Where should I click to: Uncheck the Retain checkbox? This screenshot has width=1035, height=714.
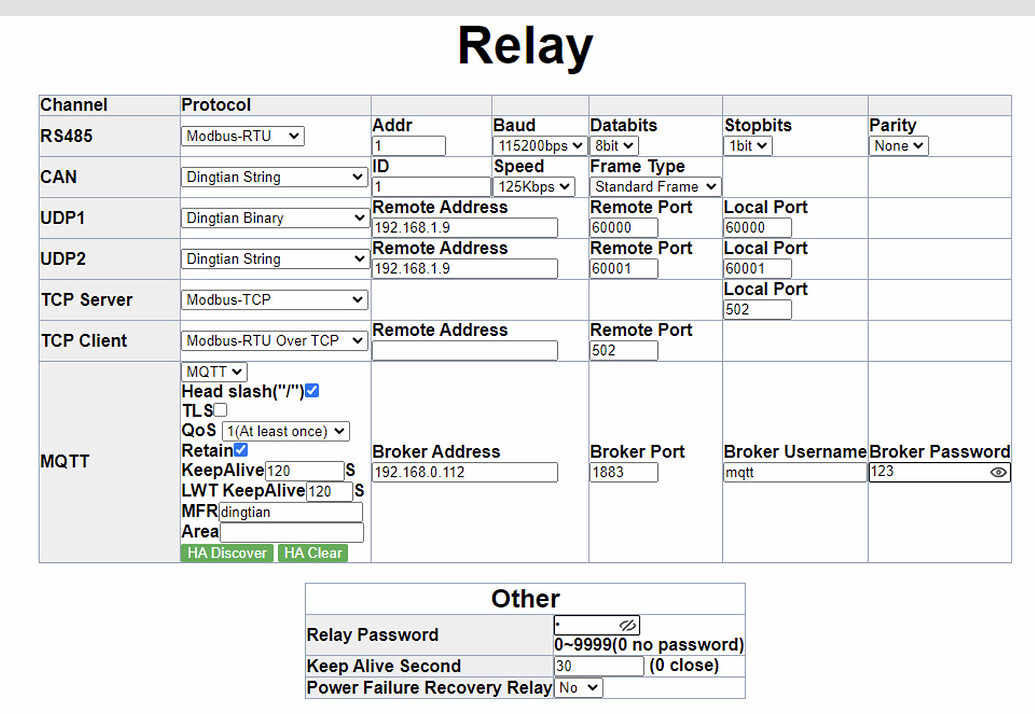click(x=241, y=450)
